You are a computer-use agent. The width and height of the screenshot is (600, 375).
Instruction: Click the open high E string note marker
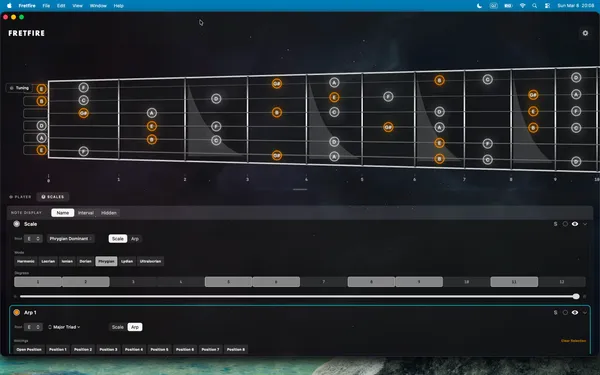(41, 89)
